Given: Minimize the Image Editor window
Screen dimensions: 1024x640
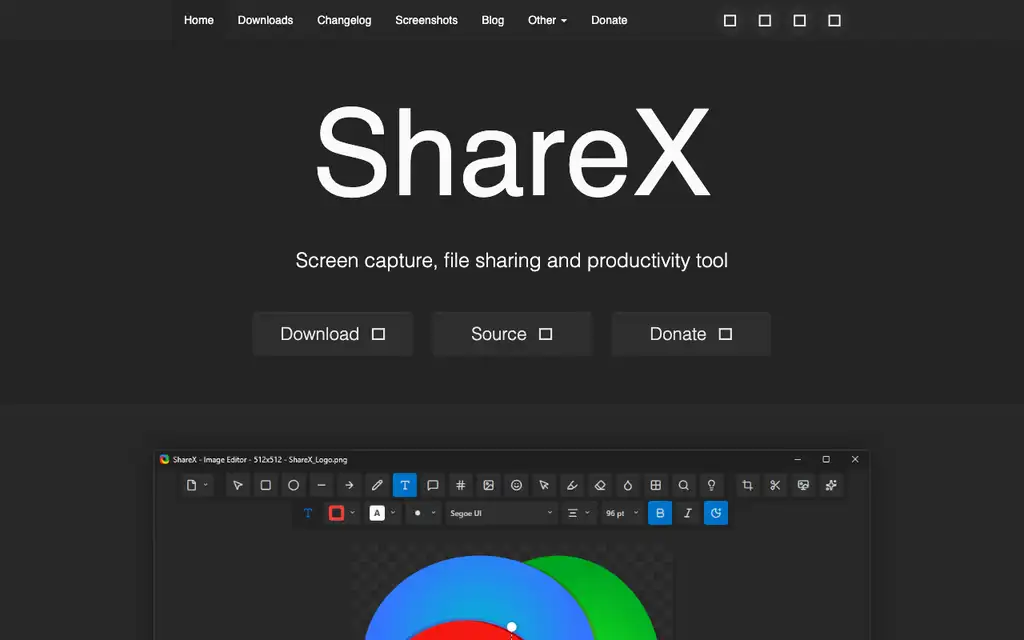Looking at the screenshot, I should [x=797, y=460].
